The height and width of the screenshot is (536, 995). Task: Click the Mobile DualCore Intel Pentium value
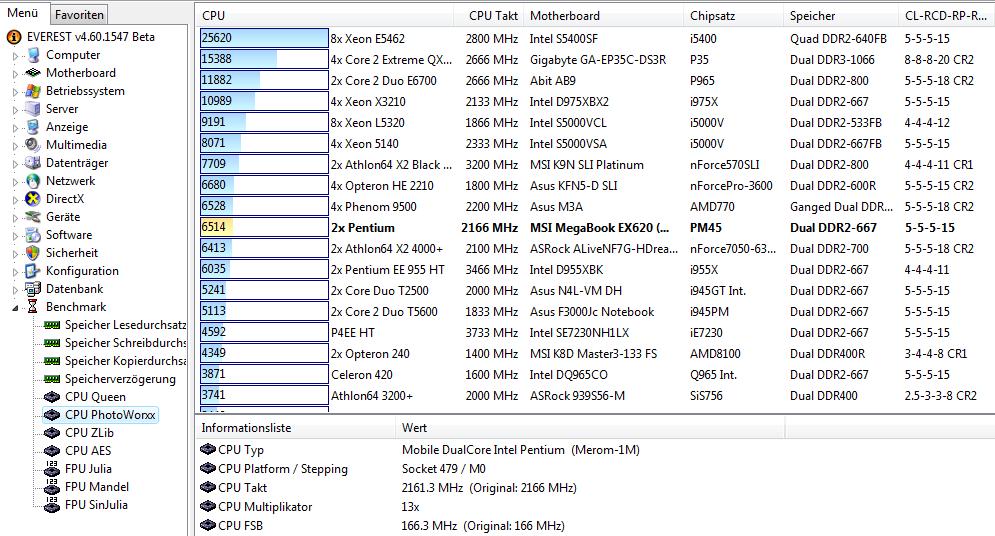520,450
